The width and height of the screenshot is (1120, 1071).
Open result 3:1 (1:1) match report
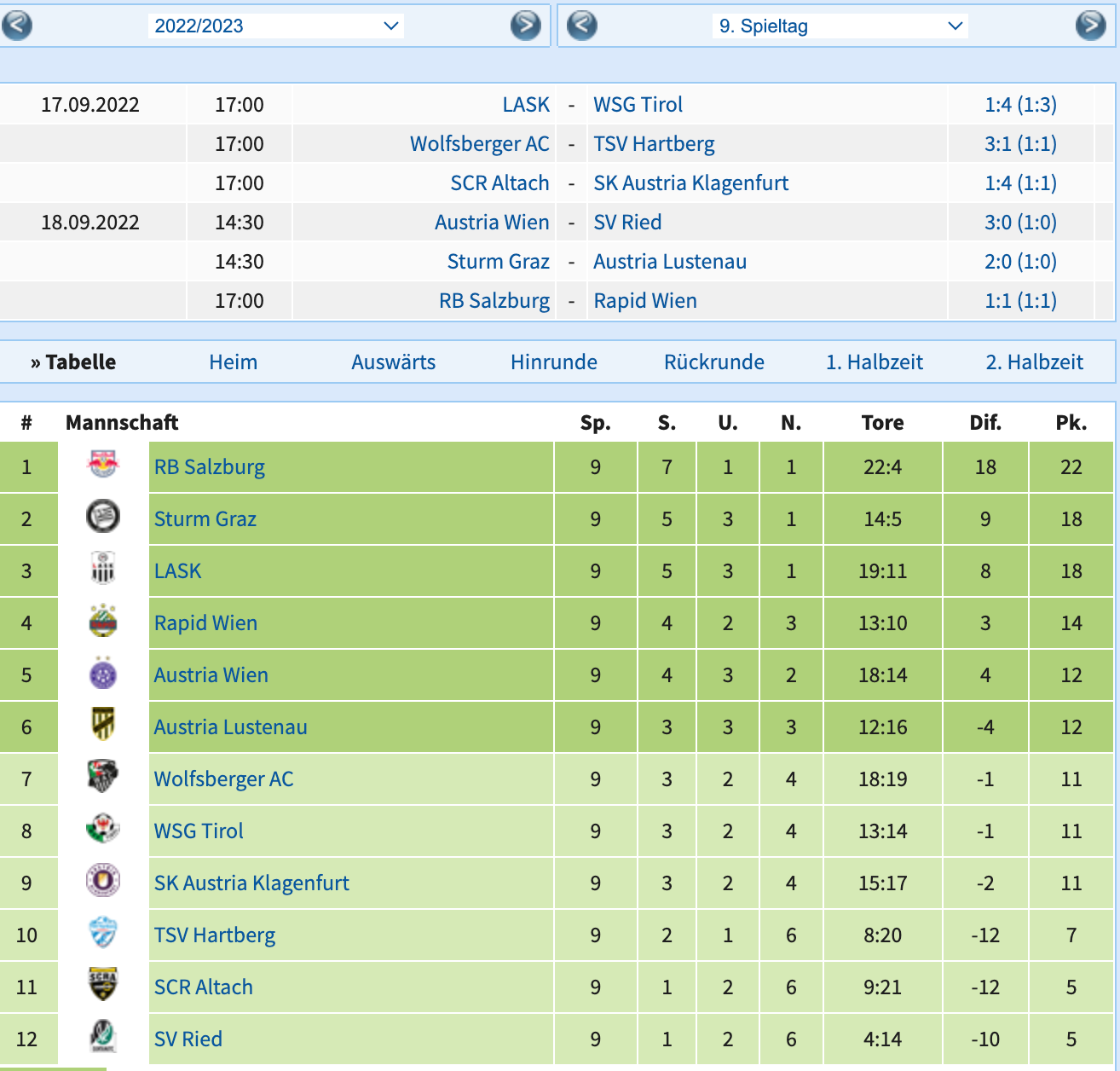tap(1020, 144)
